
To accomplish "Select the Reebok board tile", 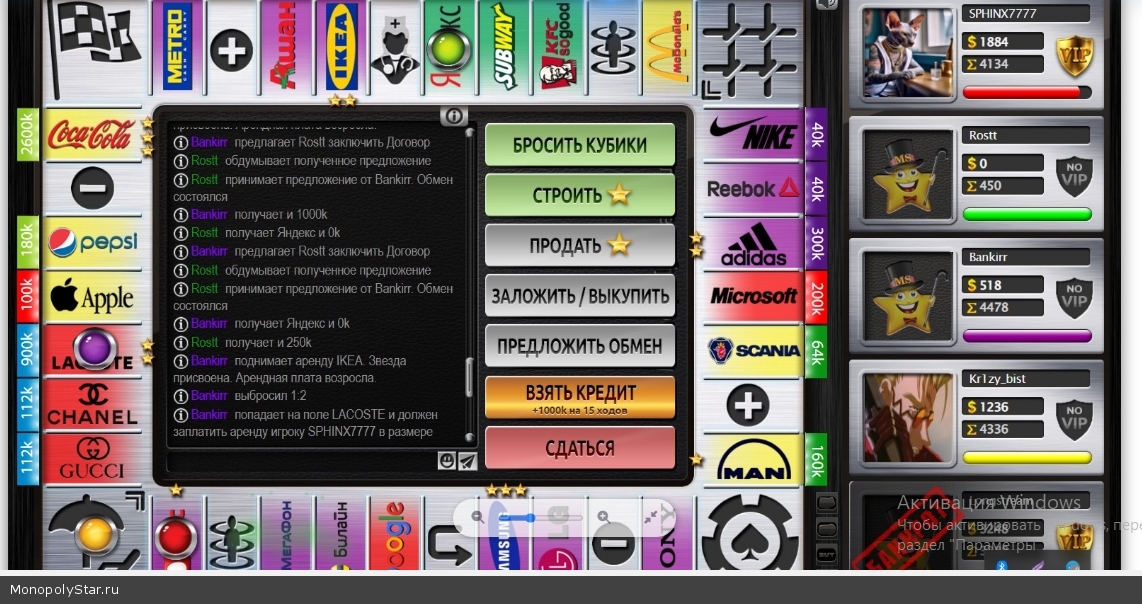I will 753,189.
